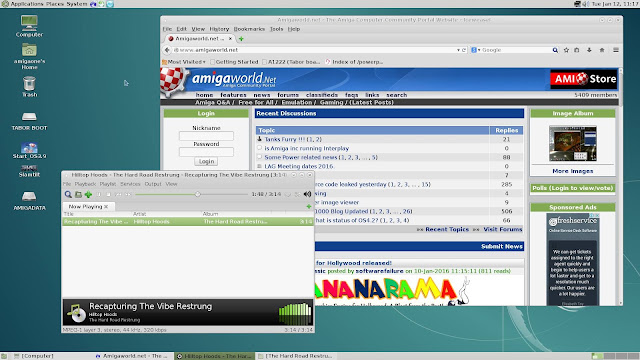Open the search engine selector dropdown
Screen dimensions: 640x360
476,50
